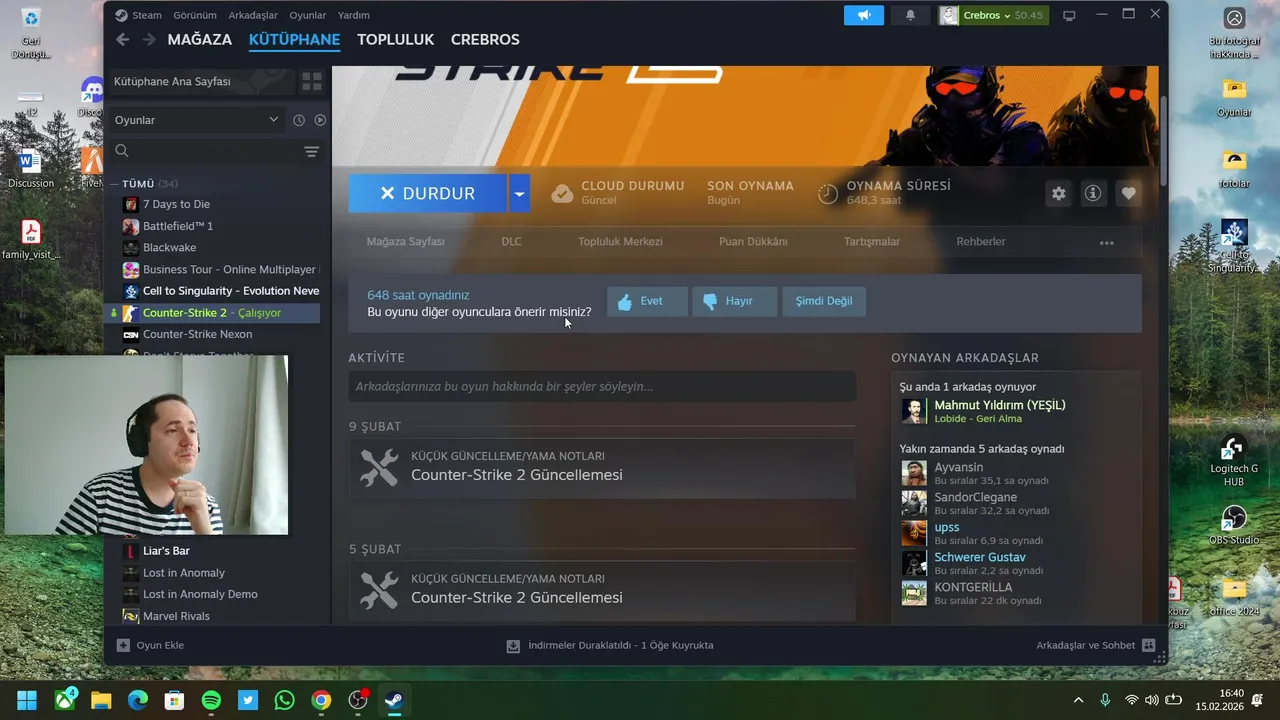Viewport: 1280px width, 720px height.
Task: Open Topluluk Merkezi link
Action: pyautogui.click(x=620, y=242)
